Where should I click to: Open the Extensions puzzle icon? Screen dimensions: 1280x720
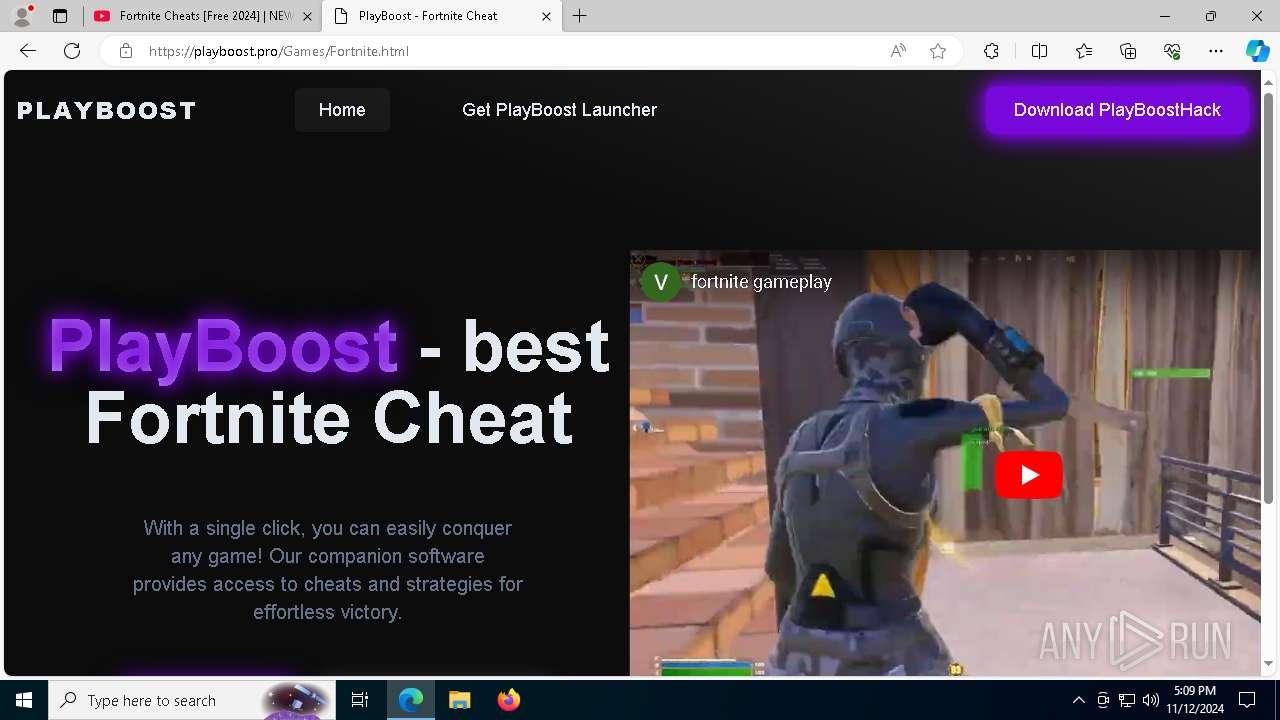point(991,51)
